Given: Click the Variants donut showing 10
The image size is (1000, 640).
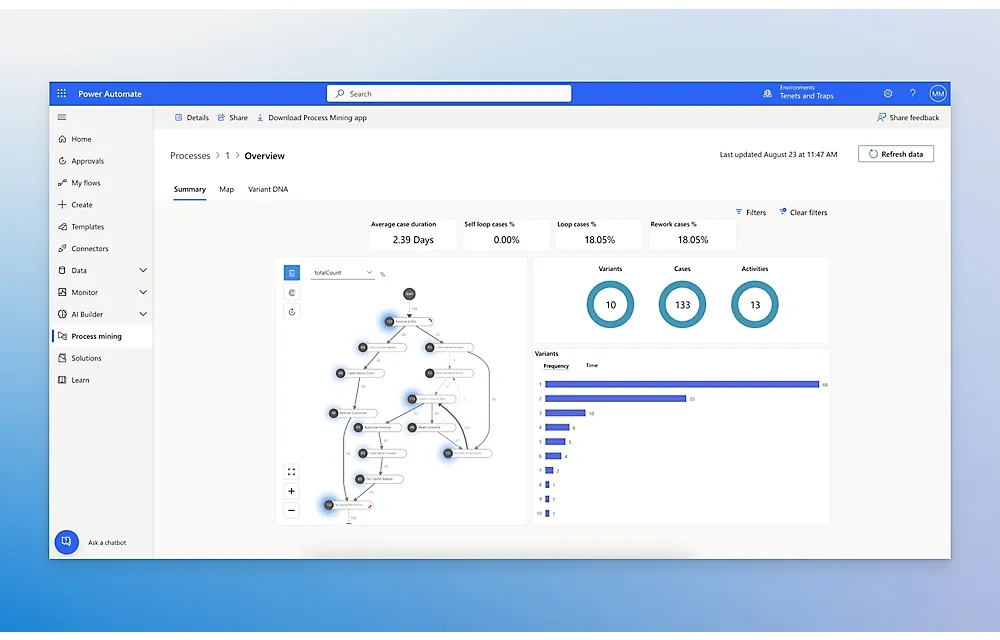Looking at the screenshot, I should click(610, 305).
